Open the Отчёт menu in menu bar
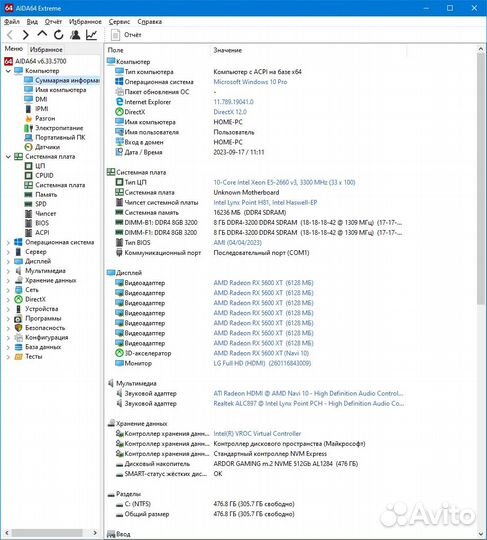This screenshot has height=540, width=487. point(53,22)
